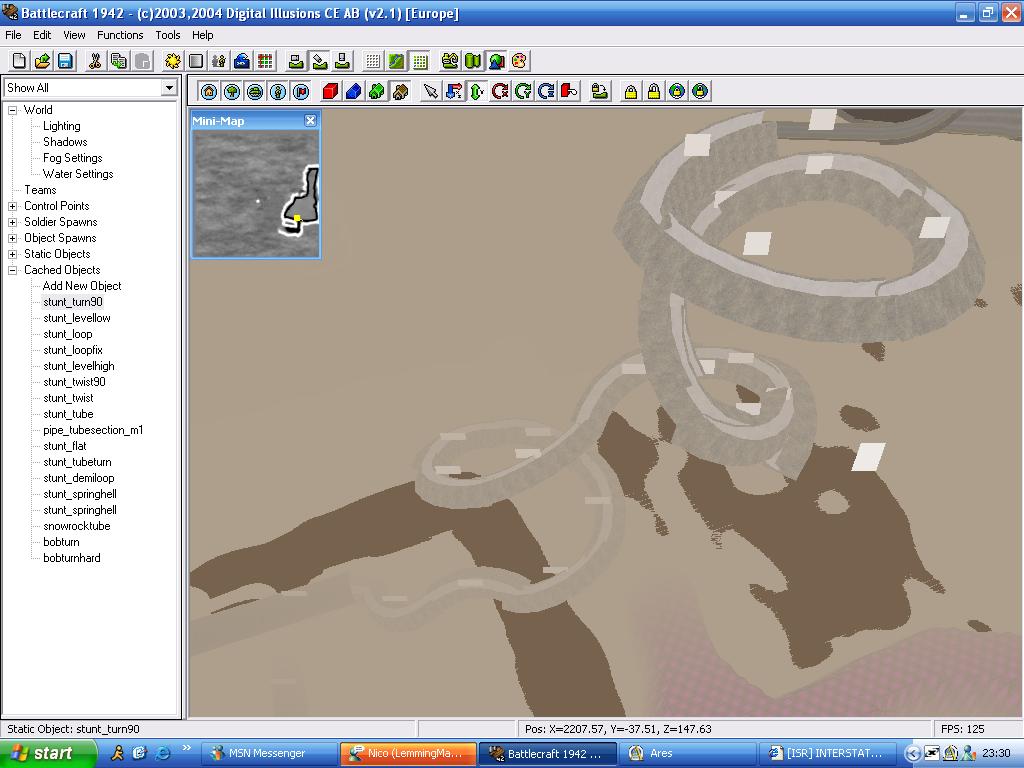1024x768 pixels.
Task: Click the scissors Cut icon
Action: click(95, 61)
